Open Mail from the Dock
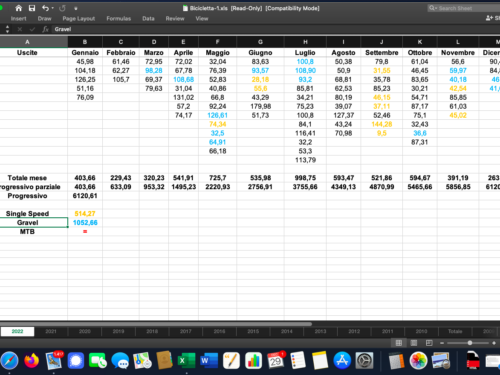 point(54,361)
